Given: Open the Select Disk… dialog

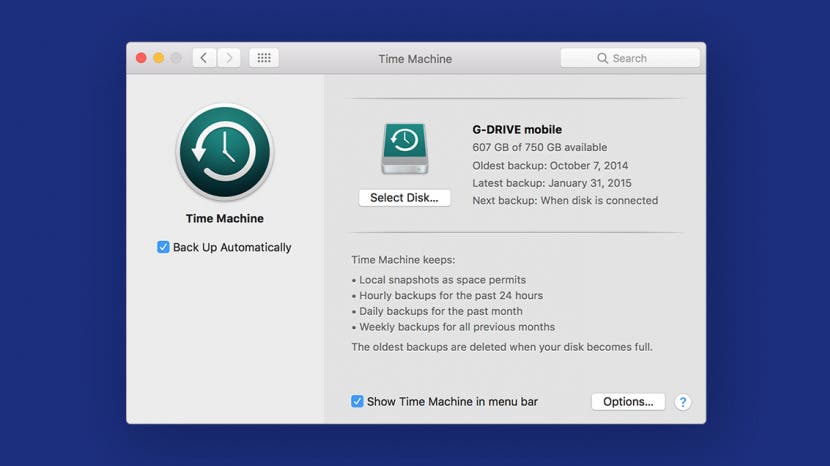Looking at the screenshot, I should point(404,198).
